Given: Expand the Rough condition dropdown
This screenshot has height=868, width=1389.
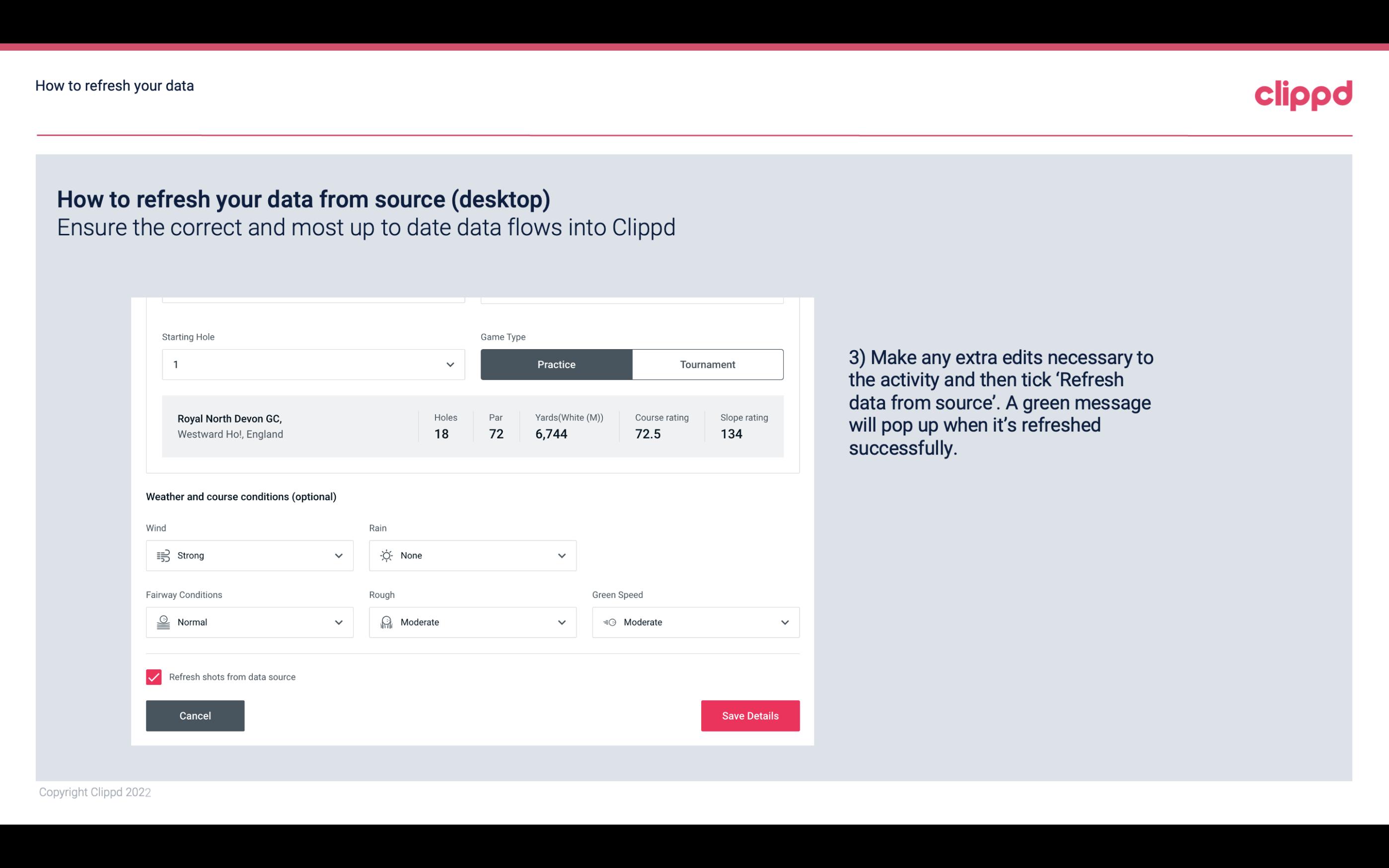Looking at the screenshot, I should 561,622.
